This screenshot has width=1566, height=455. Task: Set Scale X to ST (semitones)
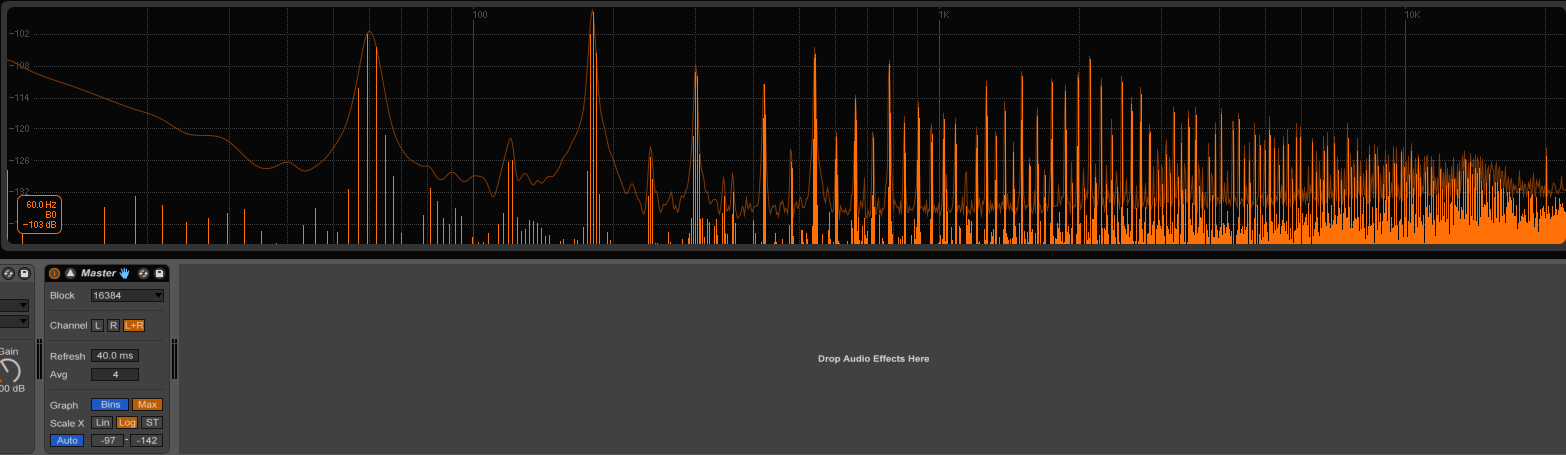[x=152, y=423]
